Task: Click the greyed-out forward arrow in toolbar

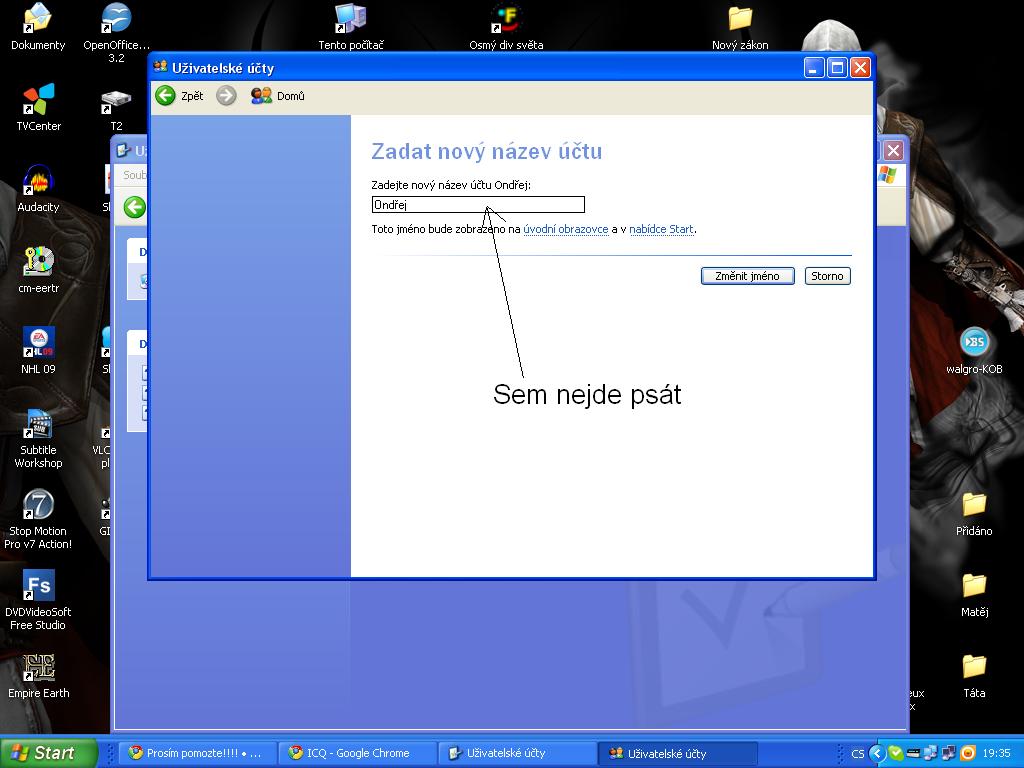Action: pos(226,96)
